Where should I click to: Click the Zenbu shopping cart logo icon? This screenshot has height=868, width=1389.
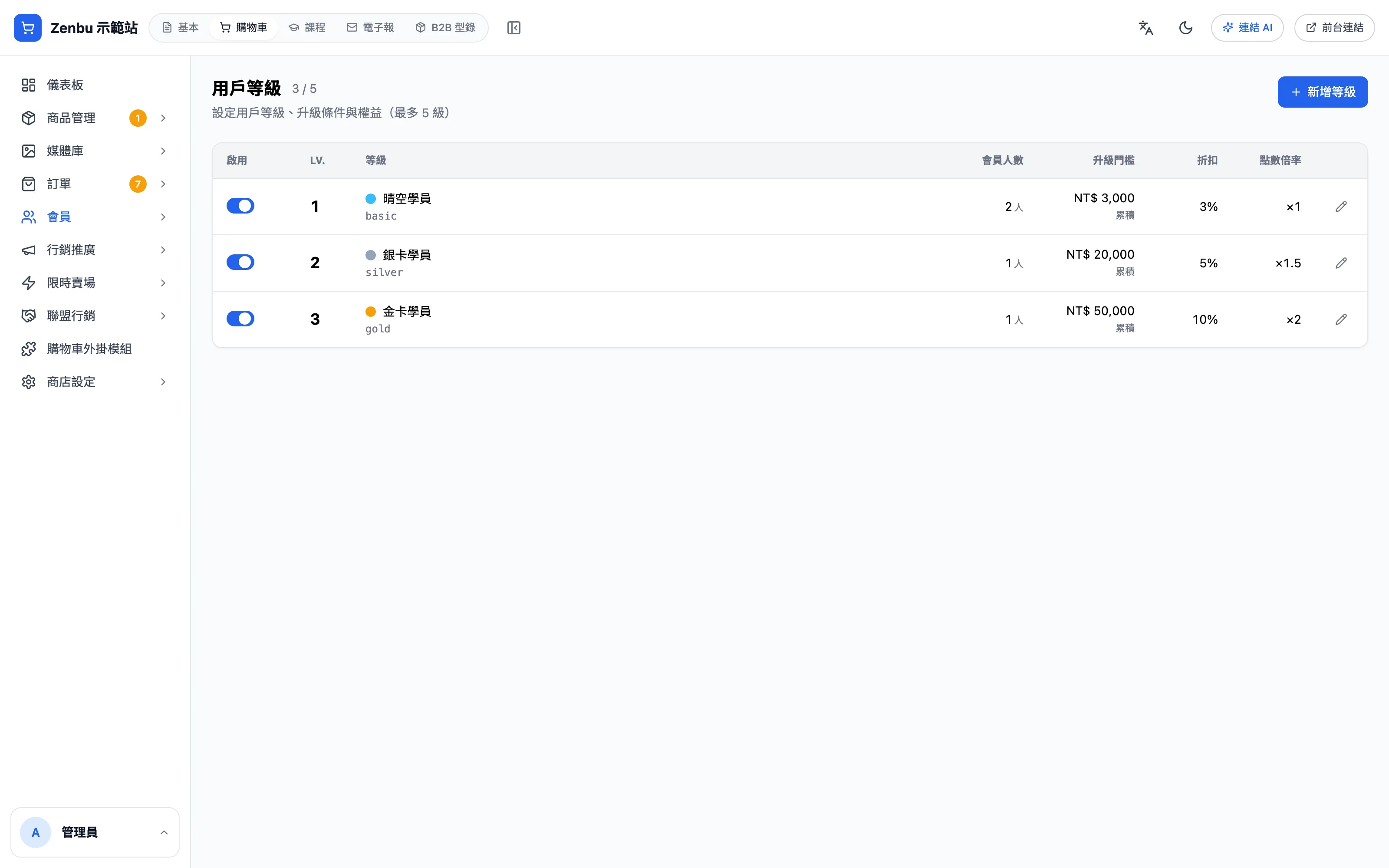tap(27, 27)
